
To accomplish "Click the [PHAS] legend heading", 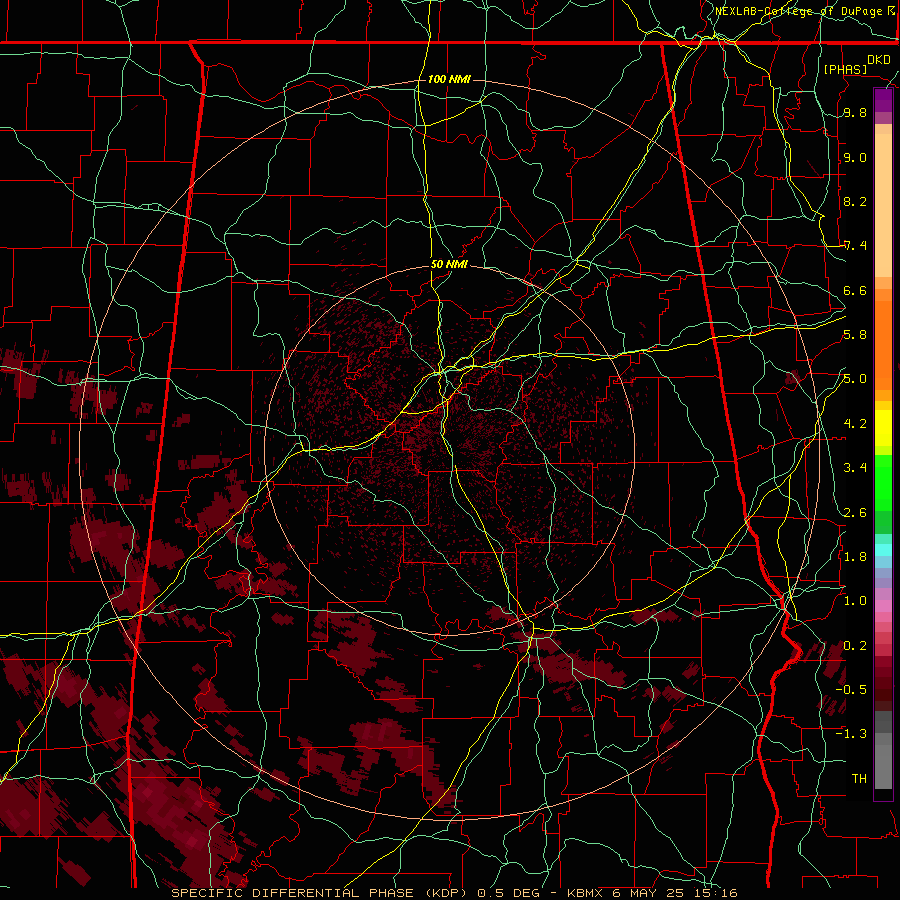I will click(x=845, y=69).
